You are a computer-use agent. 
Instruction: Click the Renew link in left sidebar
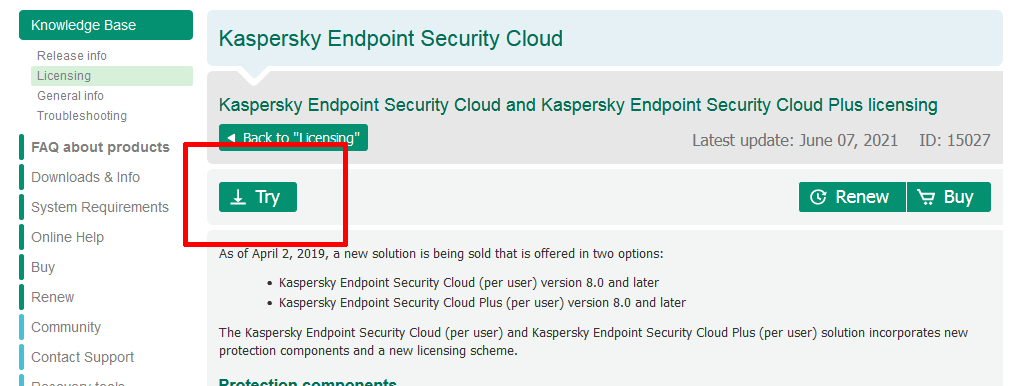point(52,298)
